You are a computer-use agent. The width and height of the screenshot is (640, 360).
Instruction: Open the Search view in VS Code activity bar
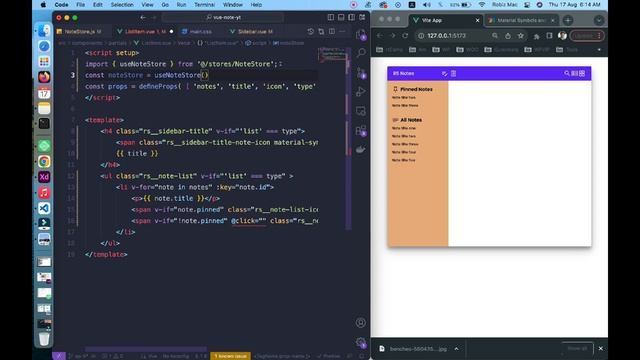[x=361, y=53]
